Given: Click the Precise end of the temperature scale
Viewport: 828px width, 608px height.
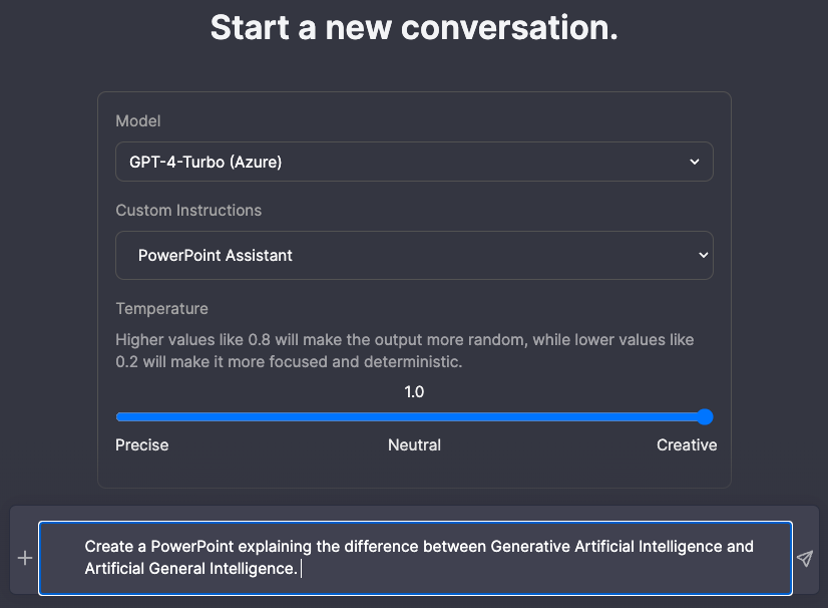Looking at the screenshot, I should pos(141,445).
